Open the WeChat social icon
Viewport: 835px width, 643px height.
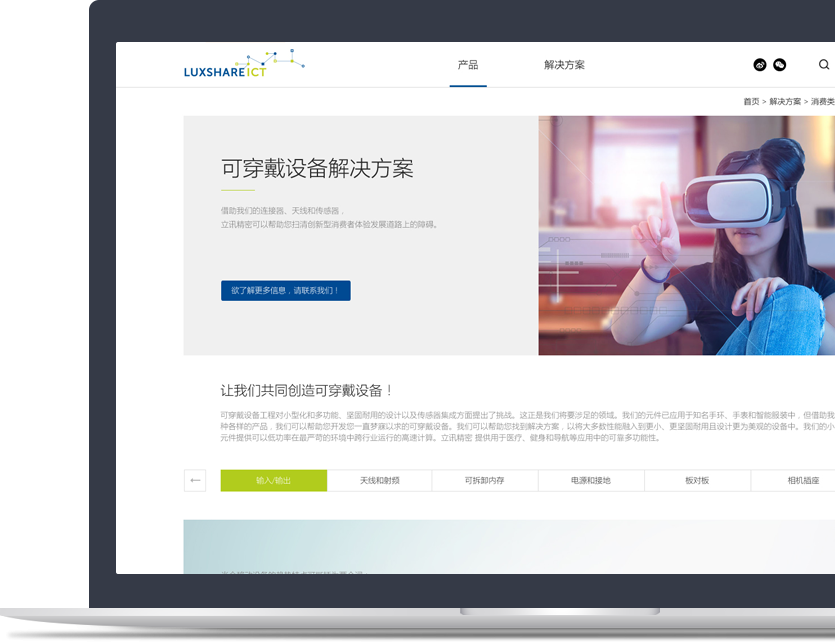tap(780, 65)
